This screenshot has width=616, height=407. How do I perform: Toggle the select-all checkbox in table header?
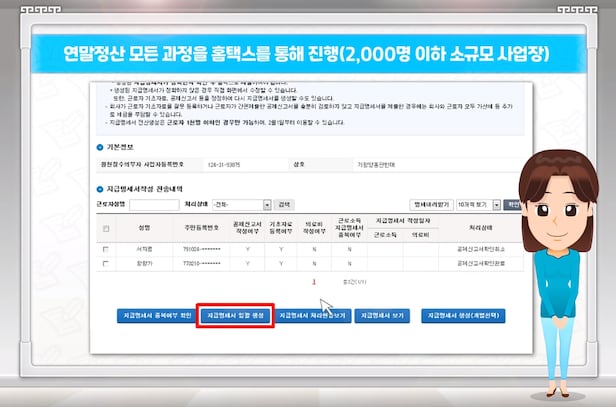(x=107, y=228)
